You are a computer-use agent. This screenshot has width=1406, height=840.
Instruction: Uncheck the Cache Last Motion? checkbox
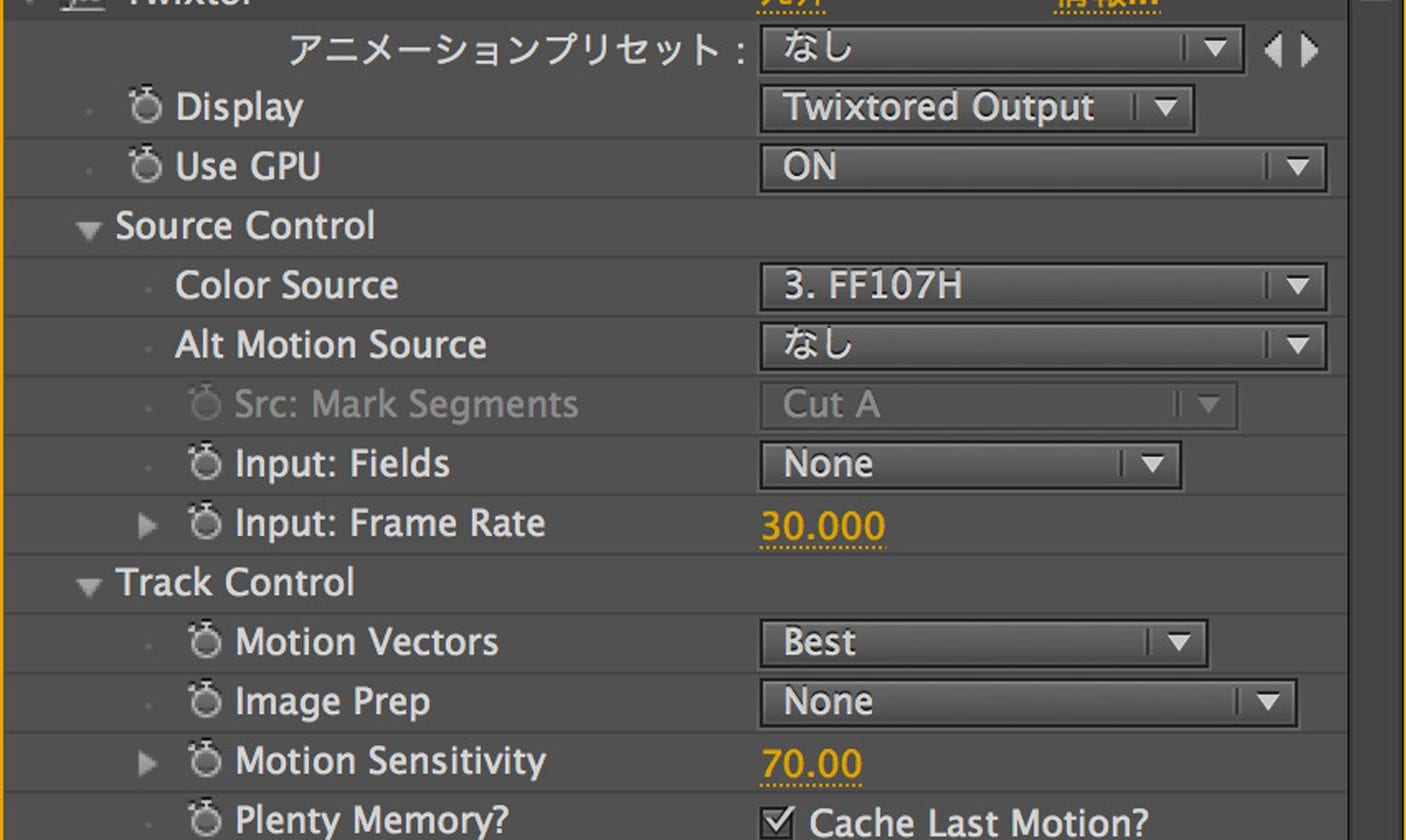777,823
